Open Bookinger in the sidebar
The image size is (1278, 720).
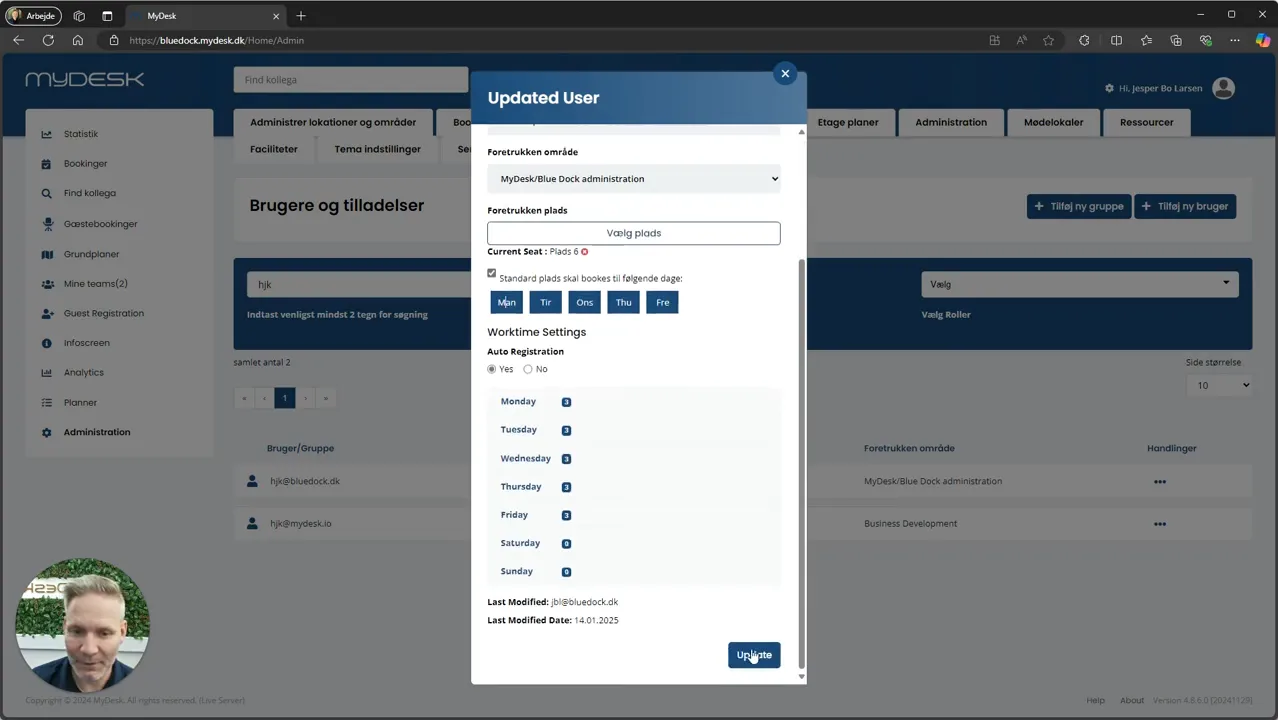point(85,164)
